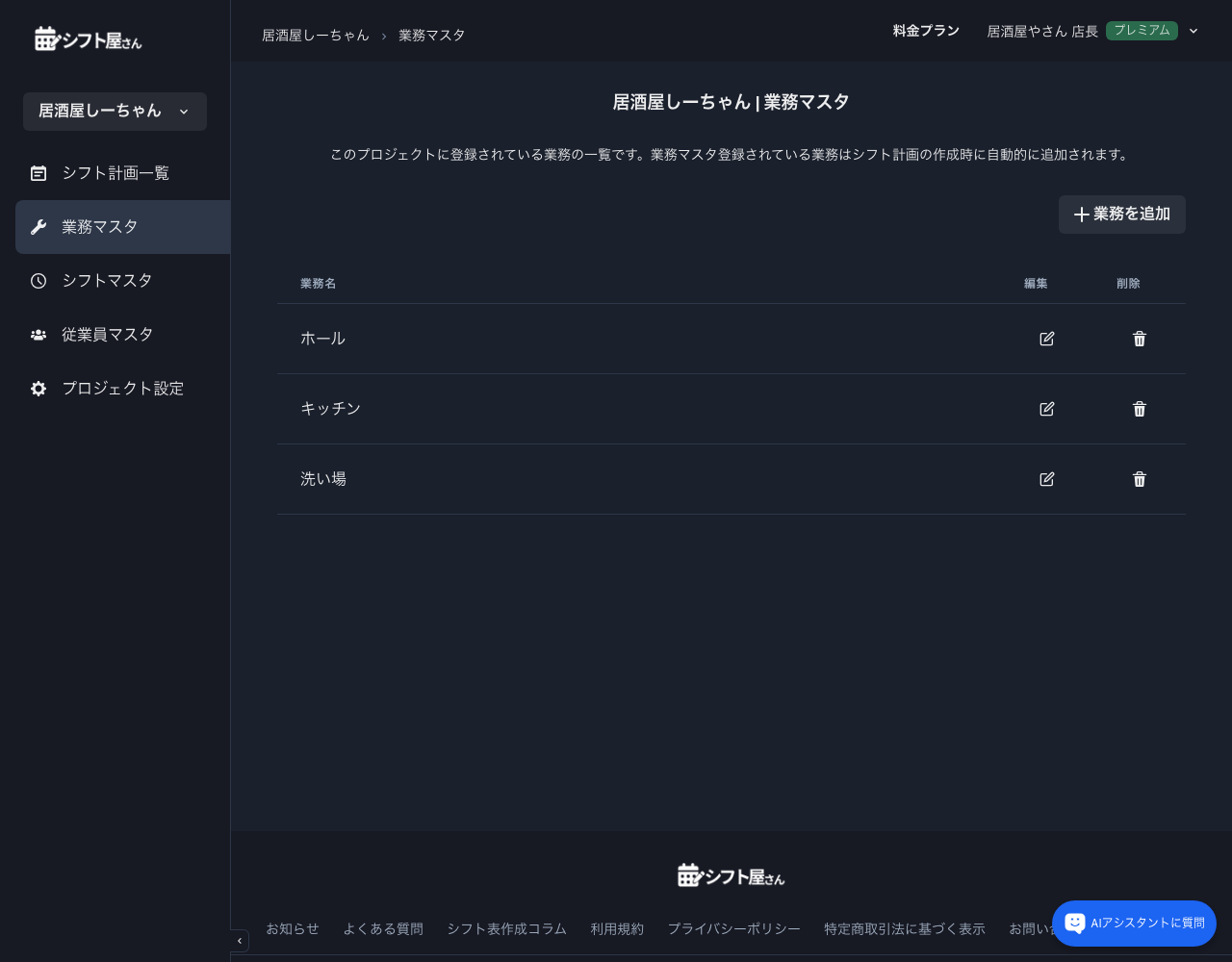Open the 居酒屋しーちゃん project selector
Viewport: 1232px width, 962px height.
pyautogui.click(x=115, y=112)
